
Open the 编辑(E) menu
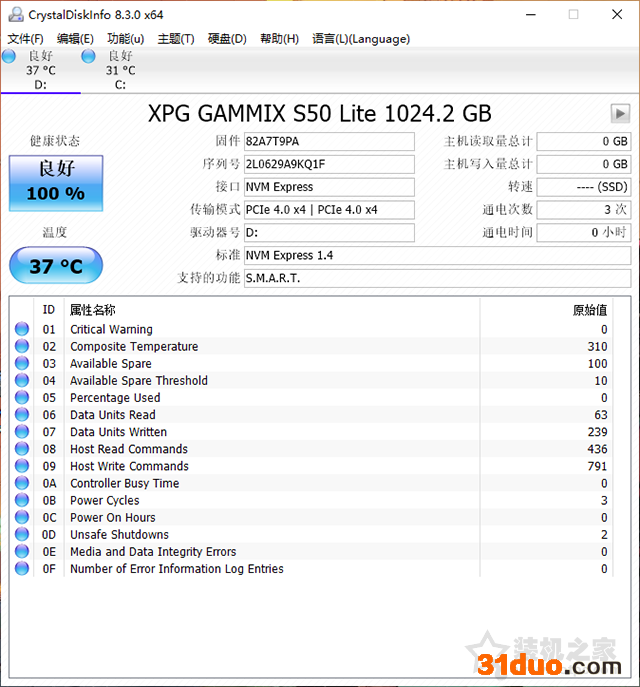coord(75,39)
